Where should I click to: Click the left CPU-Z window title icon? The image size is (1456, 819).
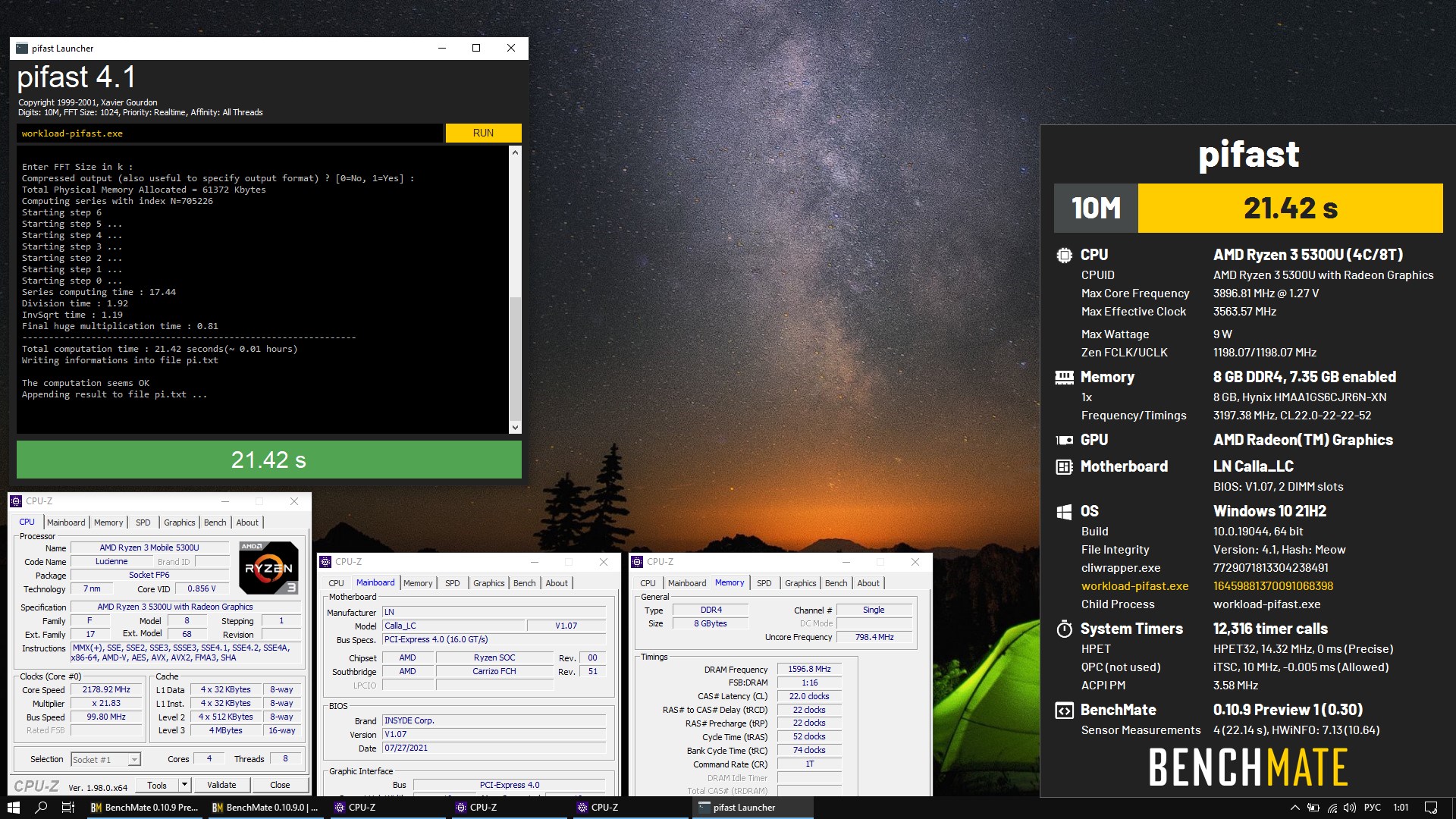pos(17,501)
